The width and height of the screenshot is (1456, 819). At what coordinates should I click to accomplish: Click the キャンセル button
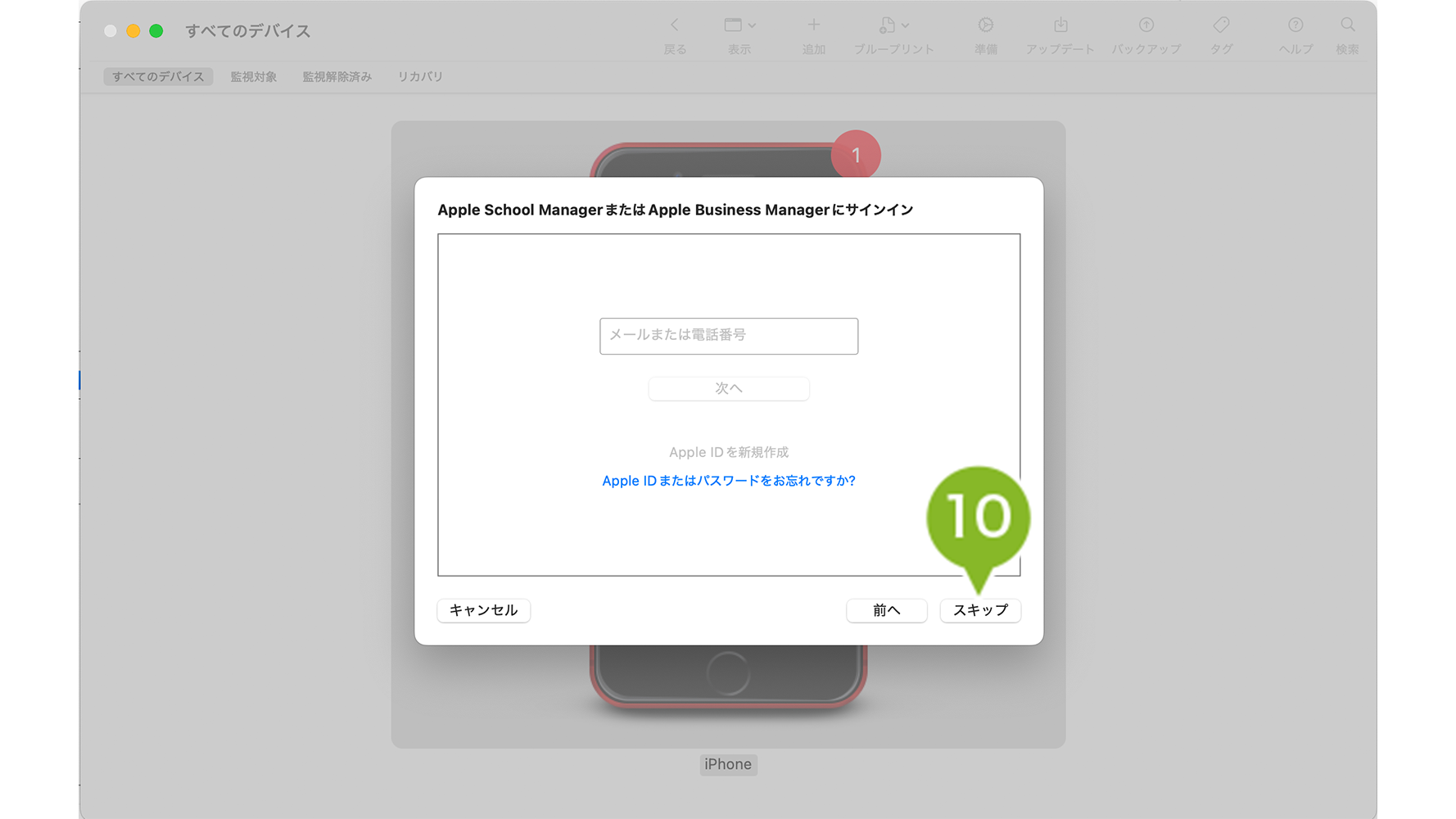point(483,610)
